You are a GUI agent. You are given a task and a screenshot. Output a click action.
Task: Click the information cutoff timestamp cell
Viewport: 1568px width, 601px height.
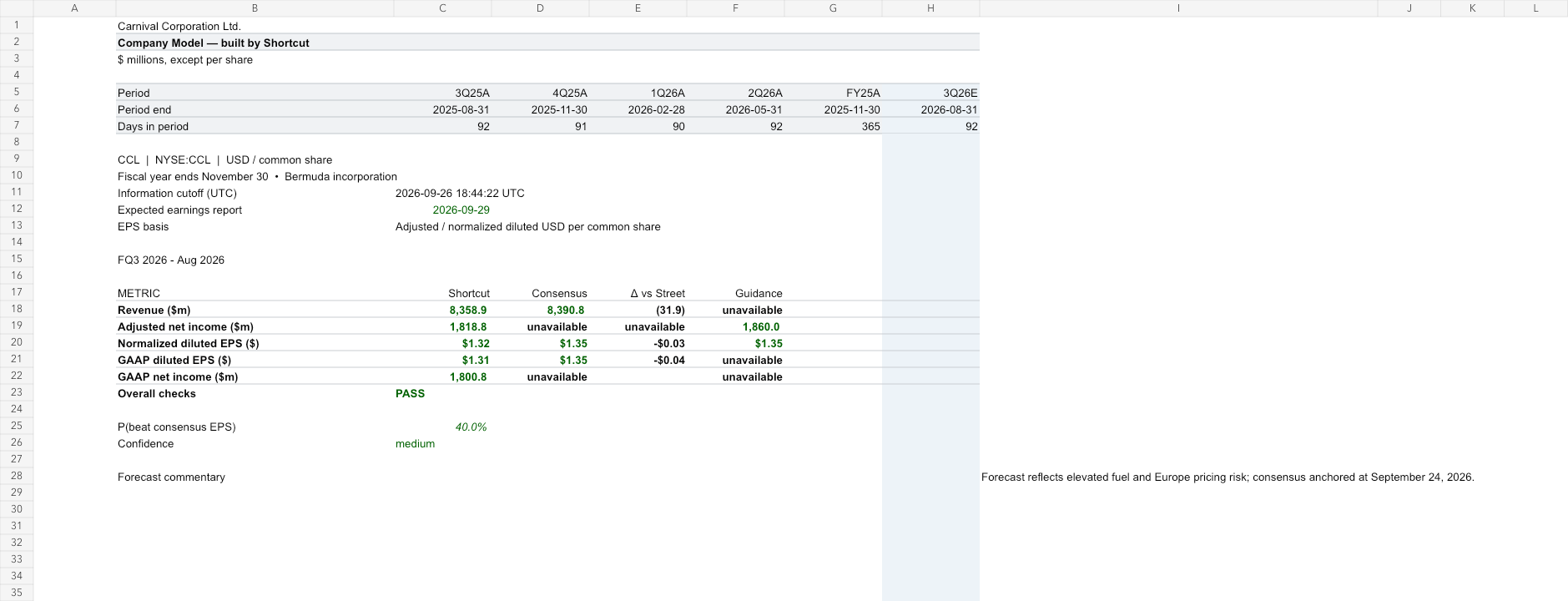coord(460,193)
